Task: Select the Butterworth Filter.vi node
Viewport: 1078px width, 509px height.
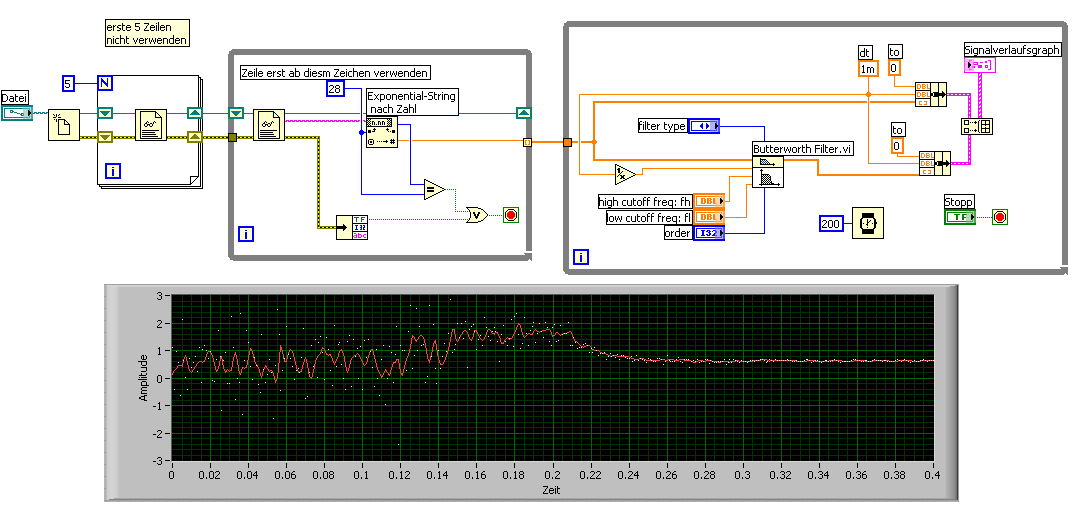Action: coord(768,171)
